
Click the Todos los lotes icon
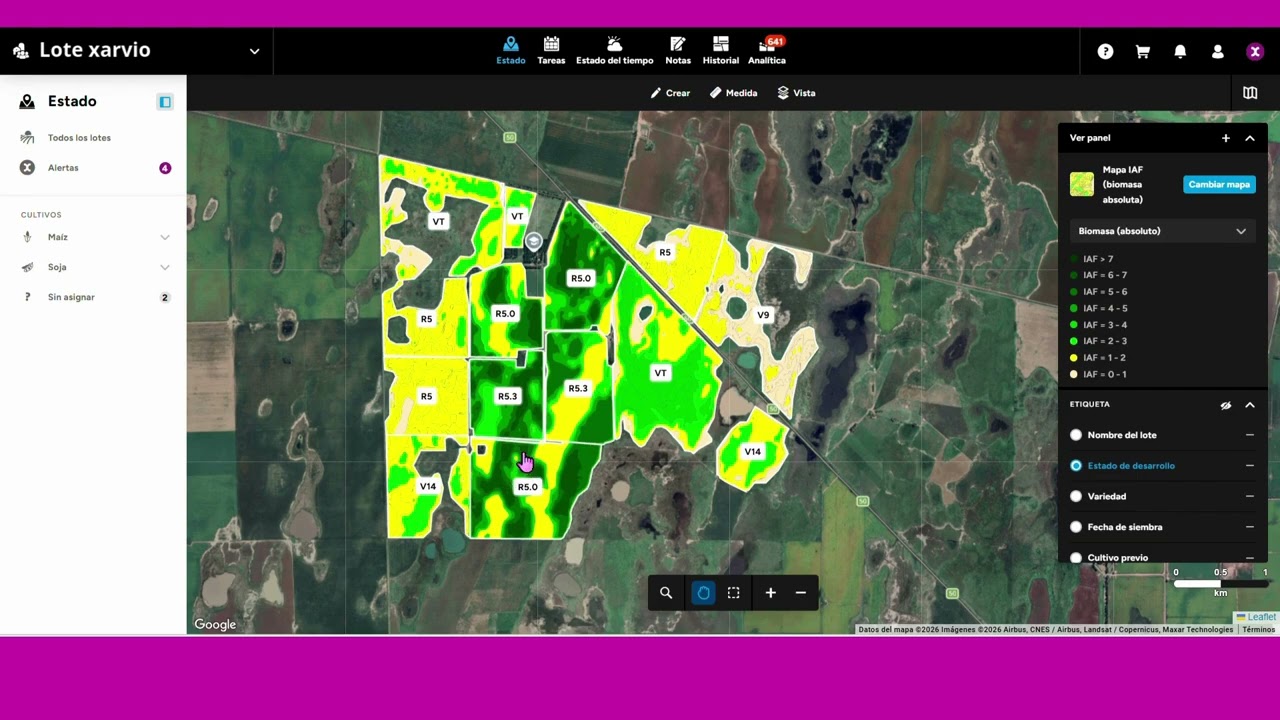click(x=27, y=138)
